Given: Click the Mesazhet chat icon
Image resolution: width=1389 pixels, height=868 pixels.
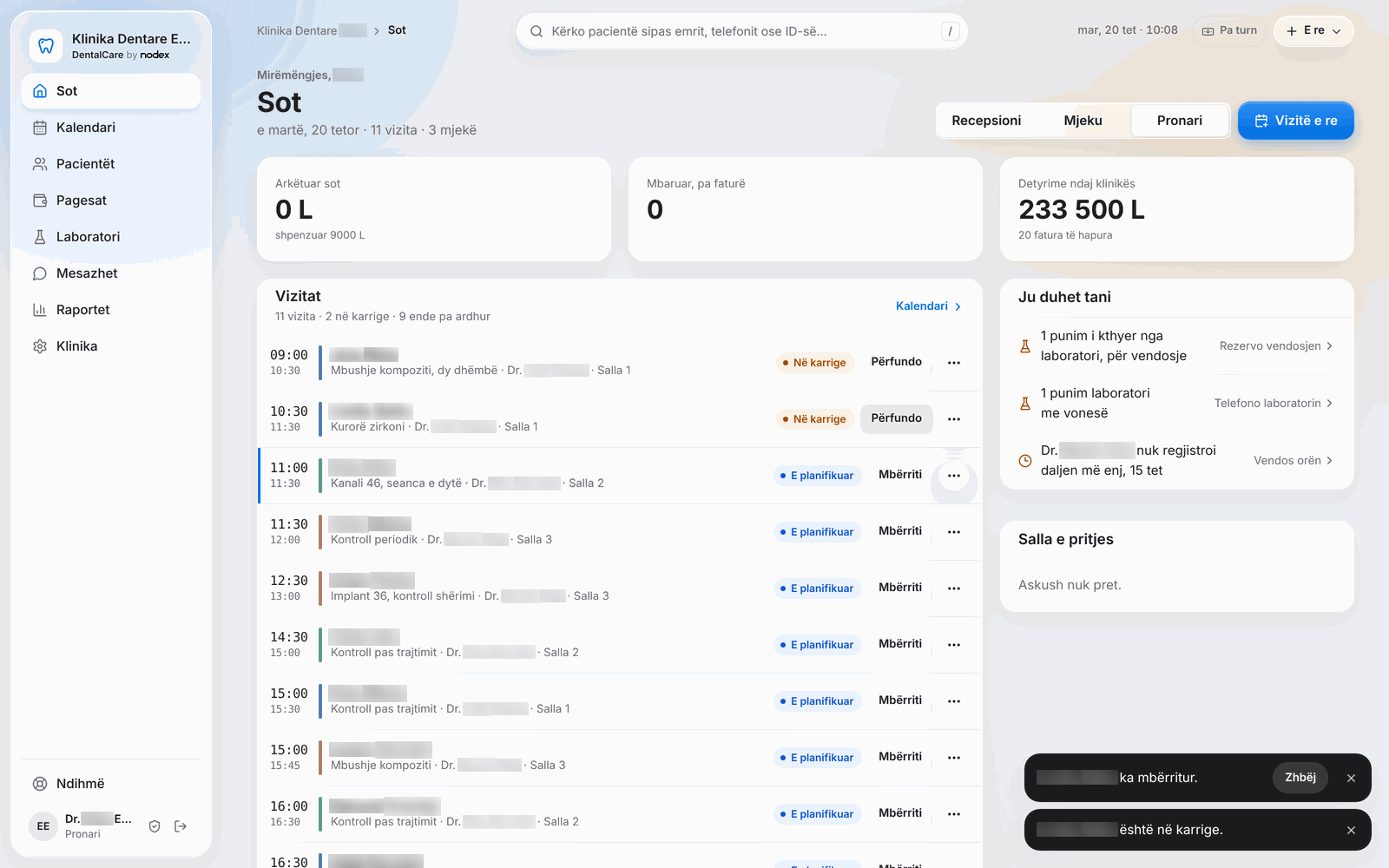Looking at the screenshot, I should (40, 273).
